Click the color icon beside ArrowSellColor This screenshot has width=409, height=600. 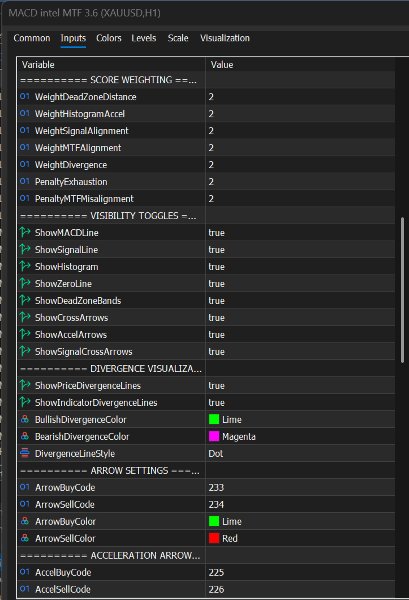[25, 538]
